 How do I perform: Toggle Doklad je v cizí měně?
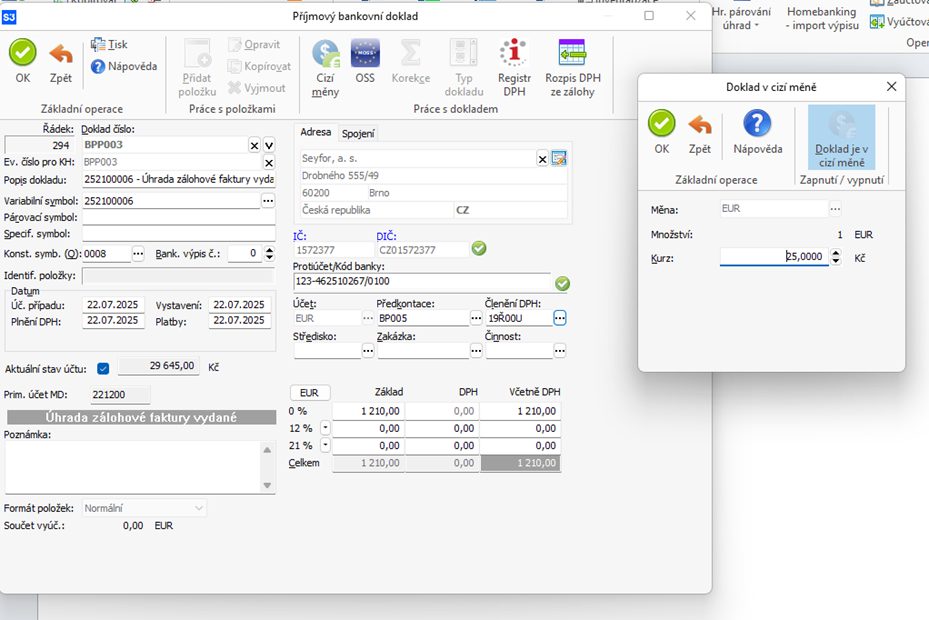click(841, 138)
